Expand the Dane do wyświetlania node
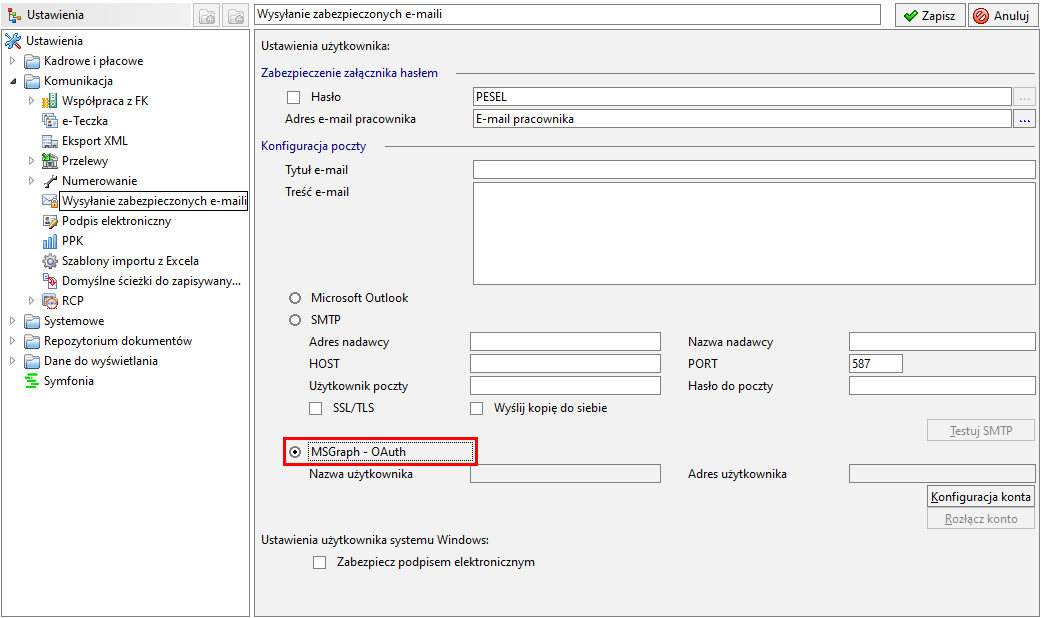Viewport: 1041px width, 618px height. [x=12, y=361]
